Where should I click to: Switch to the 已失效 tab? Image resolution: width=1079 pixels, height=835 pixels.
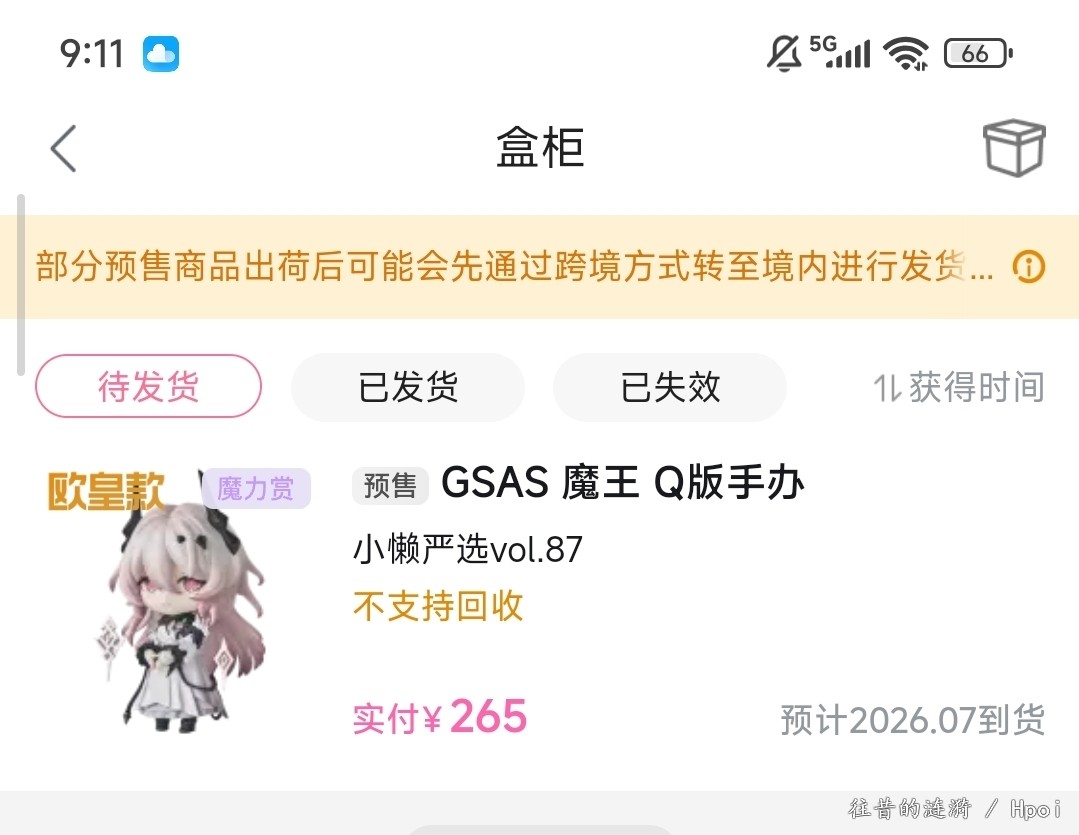tap(670, 387)
